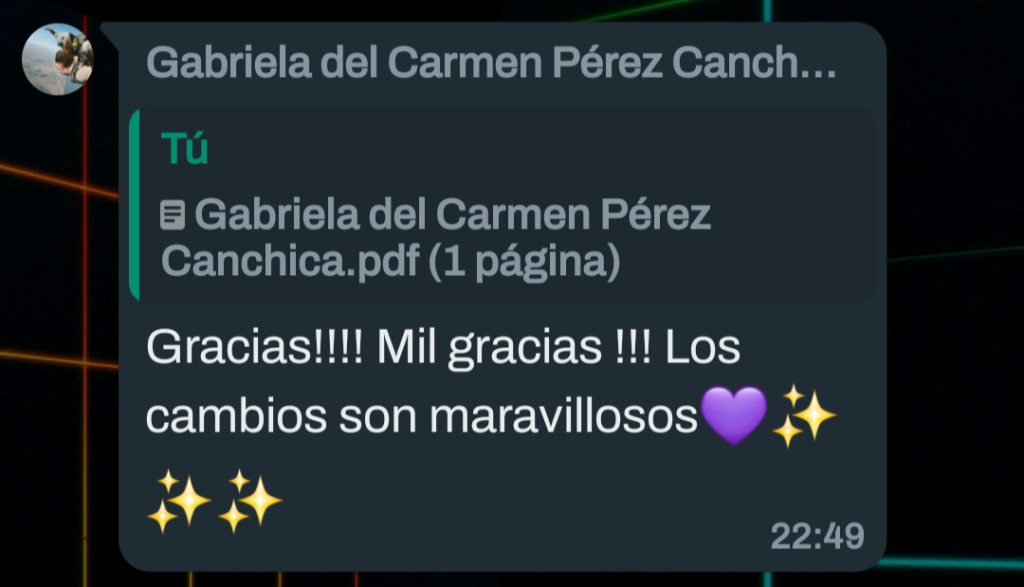Click the word "Los" ending the first line
The image size is (1024, 587).
703,347
